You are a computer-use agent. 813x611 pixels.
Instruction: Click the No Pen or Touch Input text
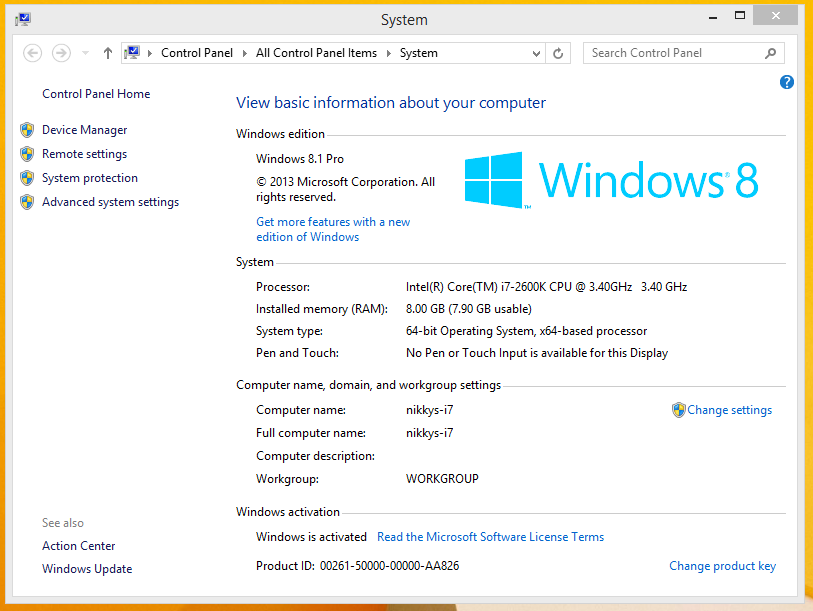[x=537, y=353]
